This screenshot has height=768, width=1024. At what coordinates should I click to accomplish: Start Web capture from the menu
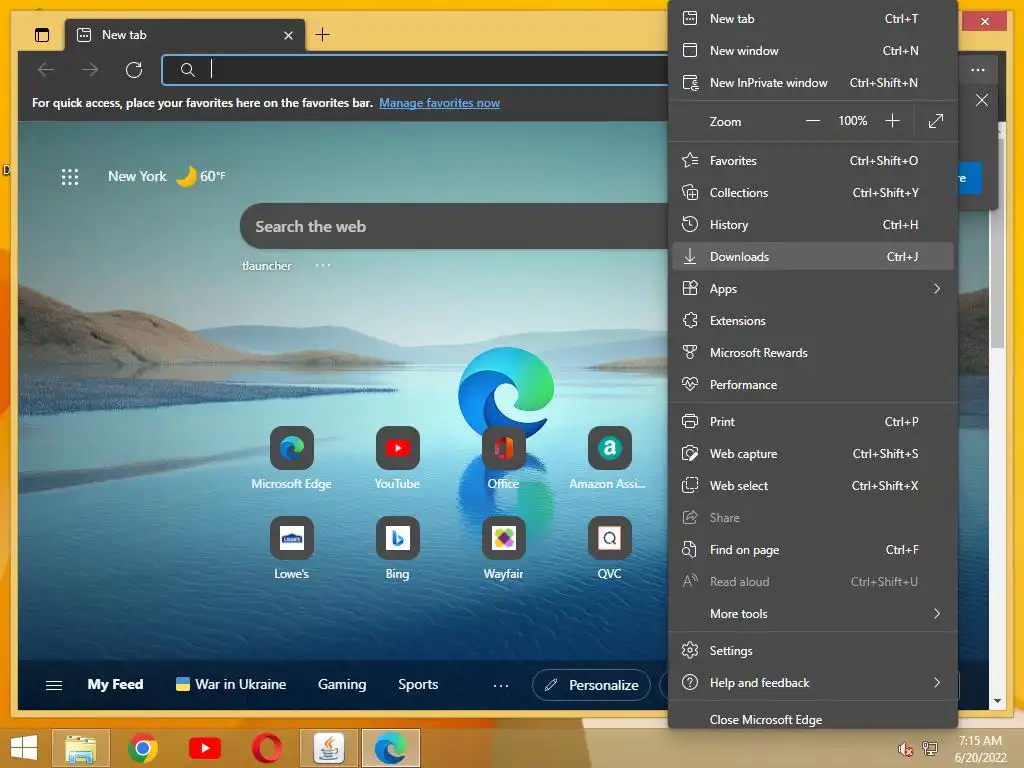(x=812, y=454)
